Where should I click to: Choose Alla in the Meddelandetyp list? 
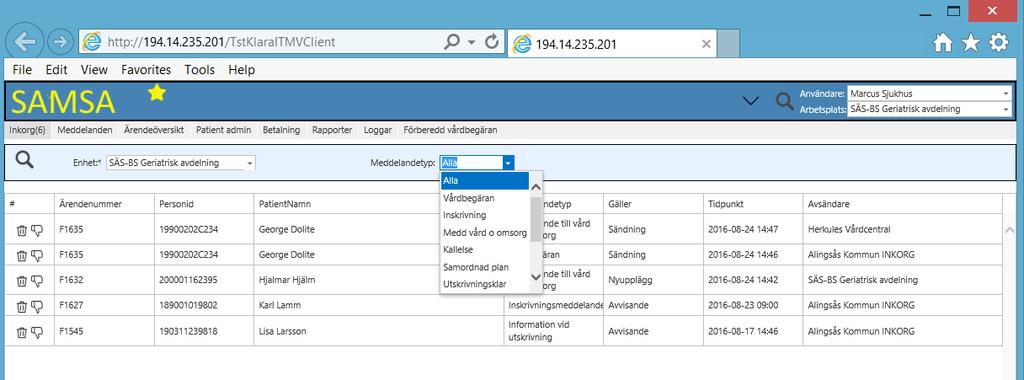(485, 181)
